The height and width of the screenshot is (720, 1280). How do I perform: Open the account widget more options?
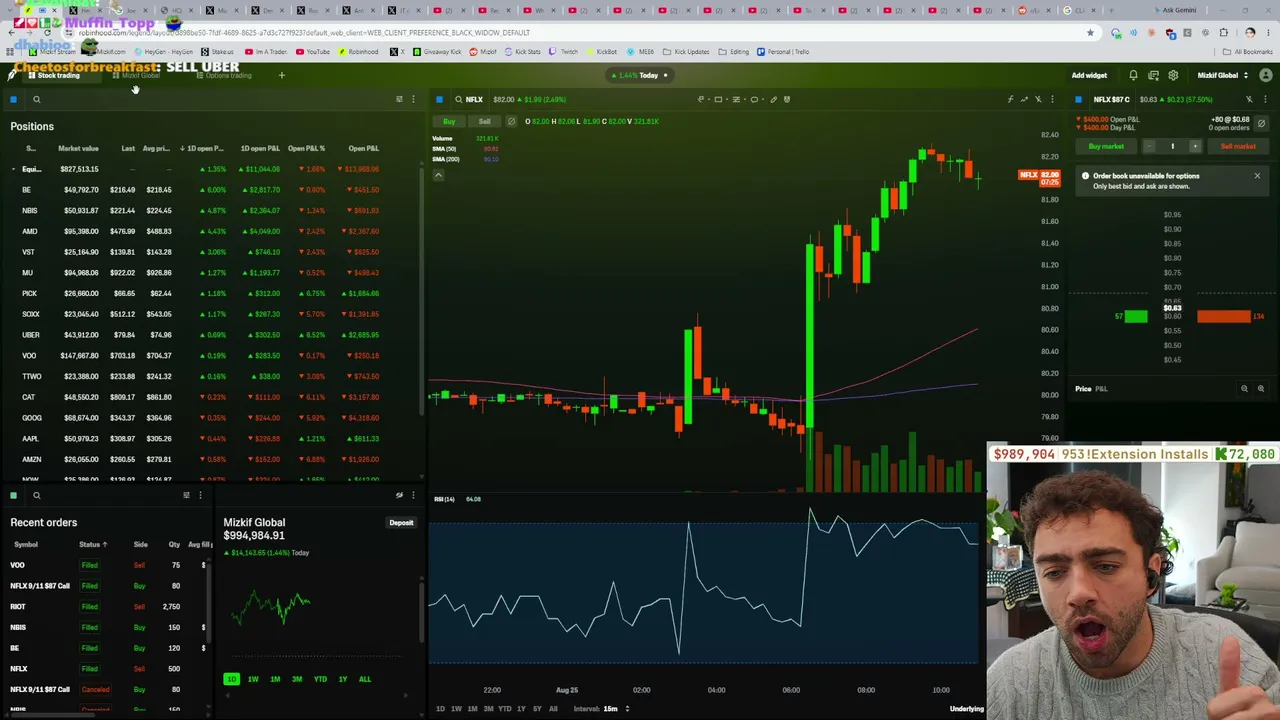pos(412,495)
